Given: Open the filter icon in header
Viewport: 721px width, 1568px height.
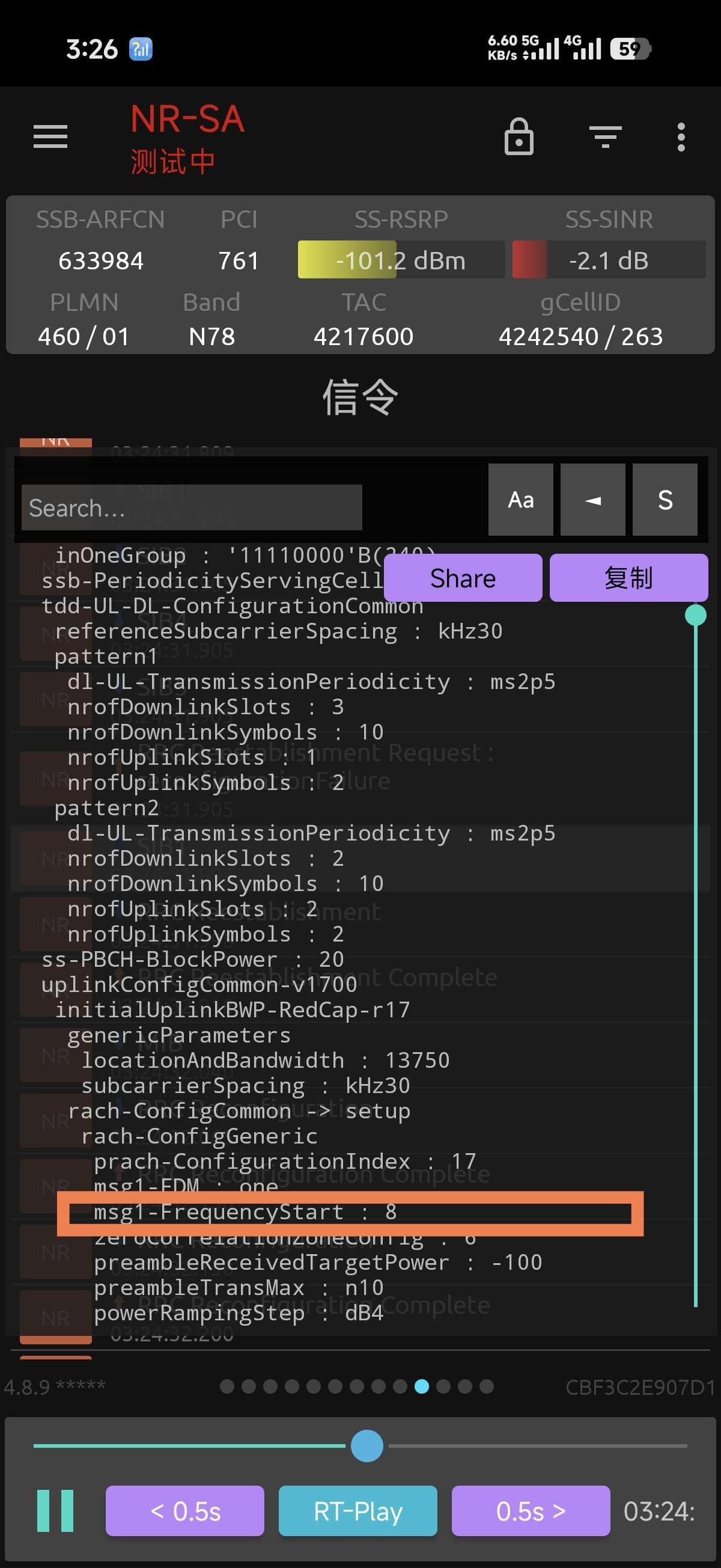Looking at the screenshot, I should tap(606, 136).
